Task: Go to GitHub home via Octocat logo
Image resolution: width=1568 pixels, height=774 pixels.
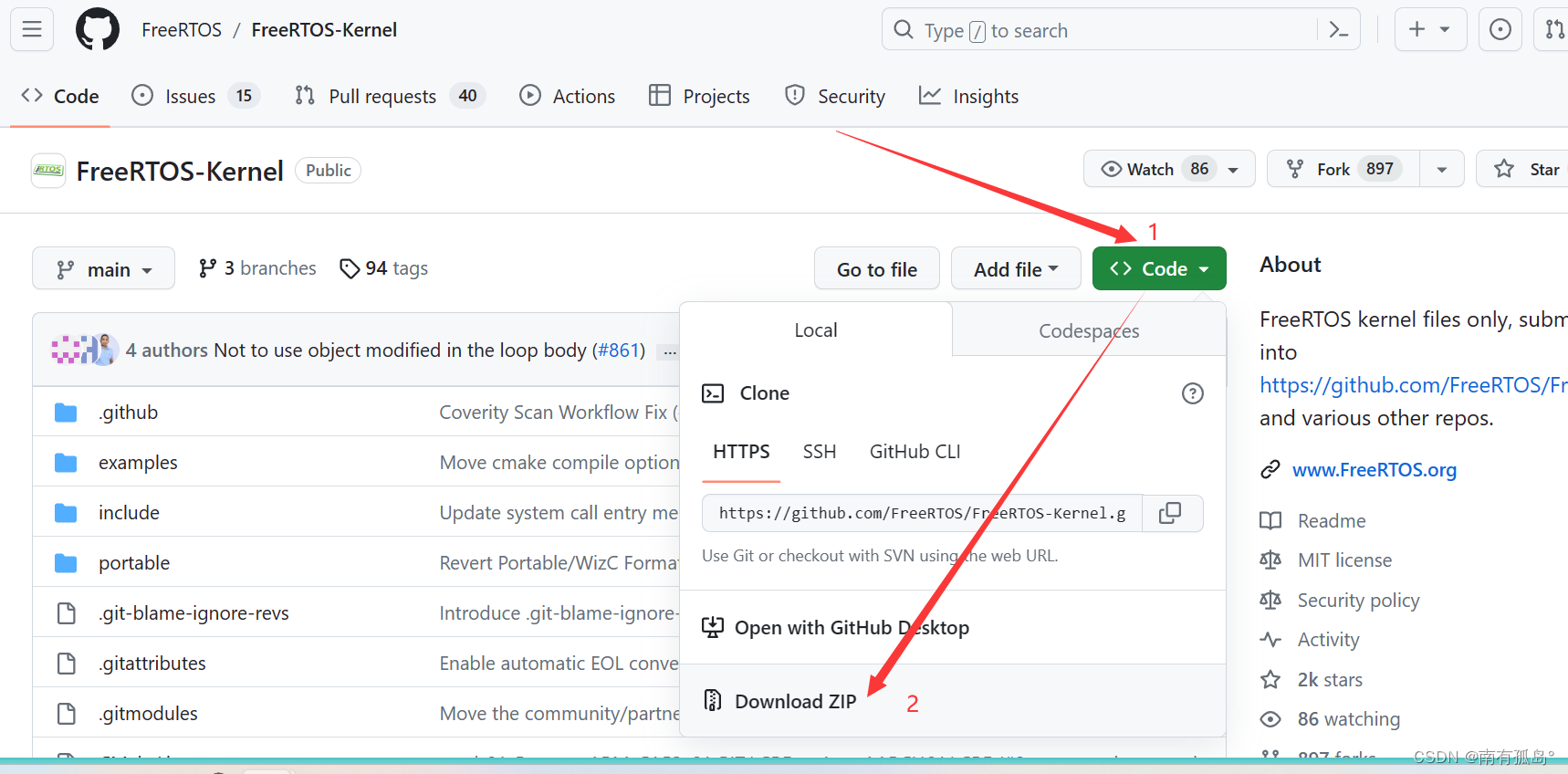Action: [x=98, y=29]
